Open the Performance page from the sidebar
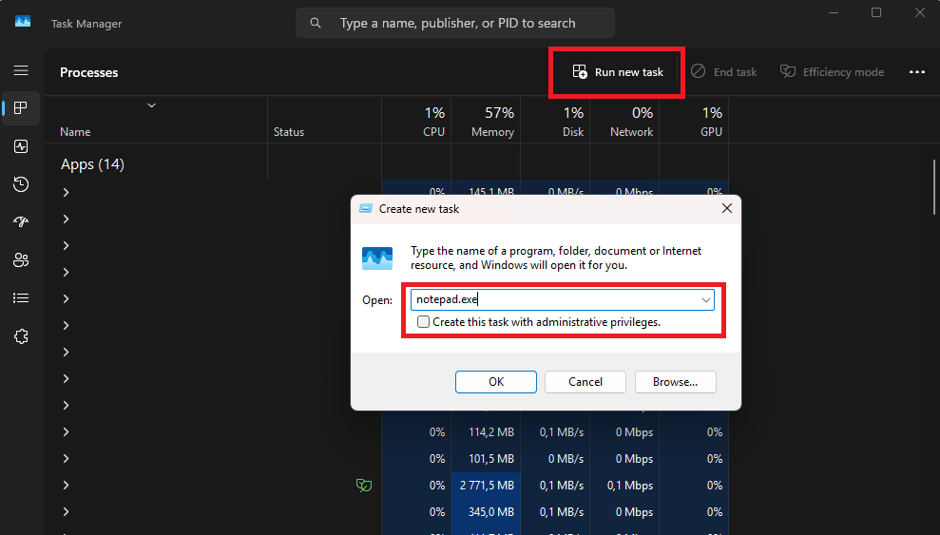 click(21, 146)
